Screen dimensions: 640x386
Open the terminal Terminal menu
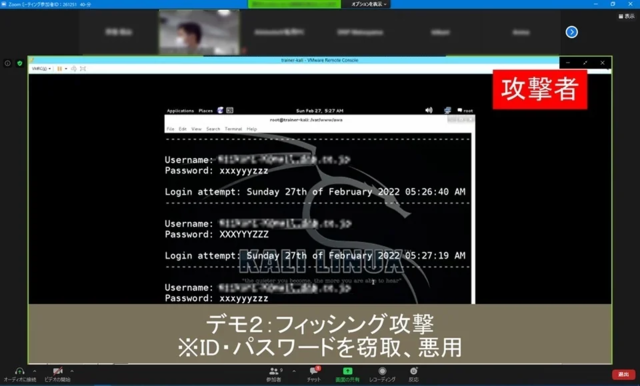(x=233, y=129)
